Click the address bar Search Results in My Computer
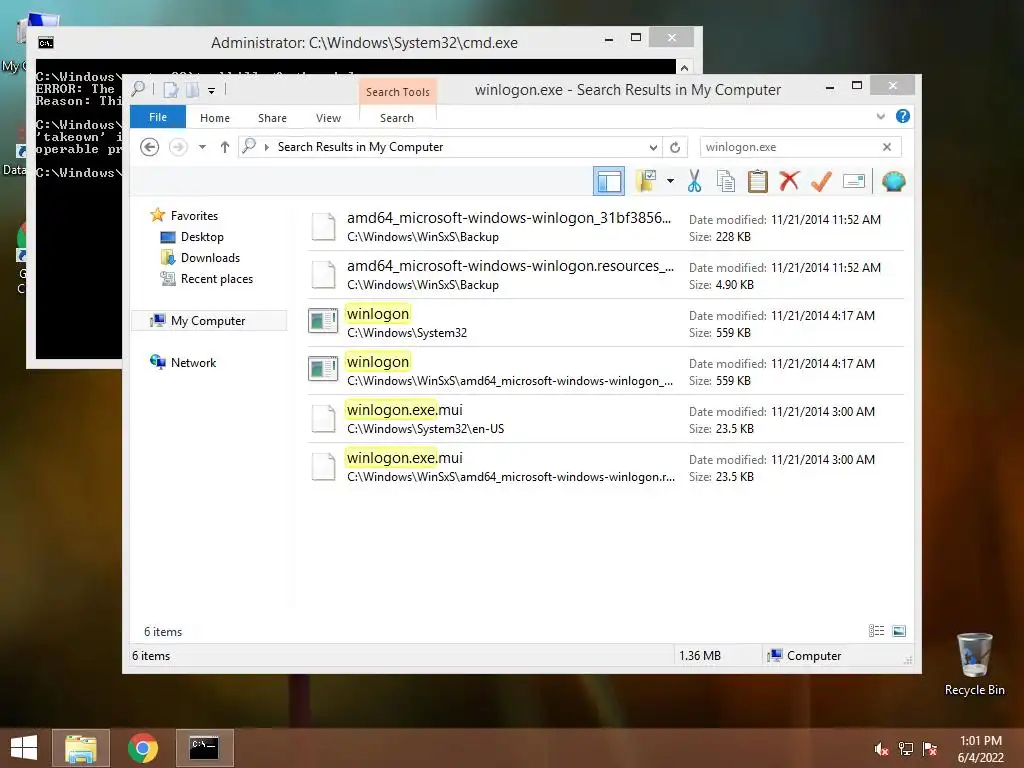Image resolution: width=1024 pixels, height=768 pixels. [x=451, y=147]
